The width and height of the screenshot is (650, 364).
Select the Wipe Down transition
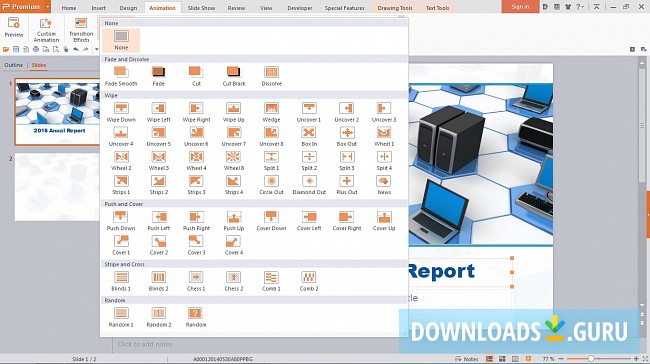[x=121, y=112]
